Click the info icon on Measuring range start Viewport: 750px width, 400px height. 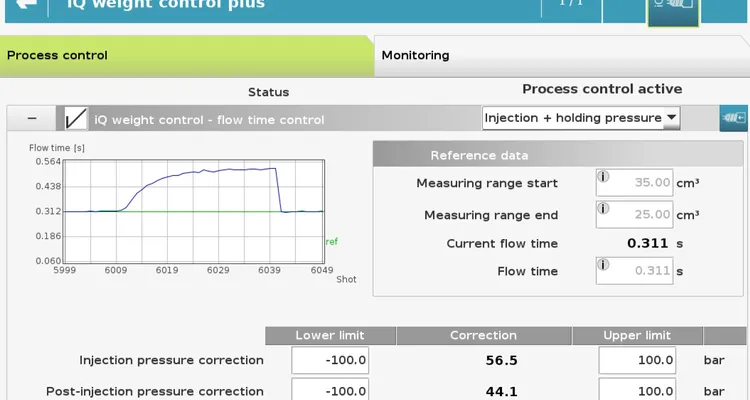click(x=603, y=176)
